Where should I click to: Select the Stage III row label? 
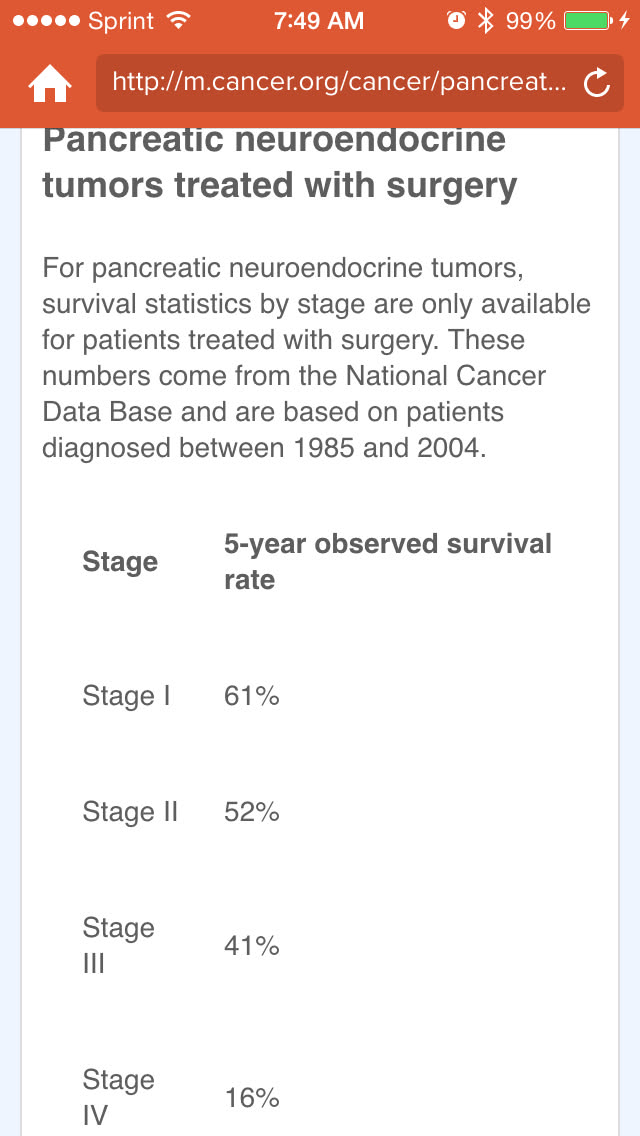pyautogui.click(x=118, y=945)
